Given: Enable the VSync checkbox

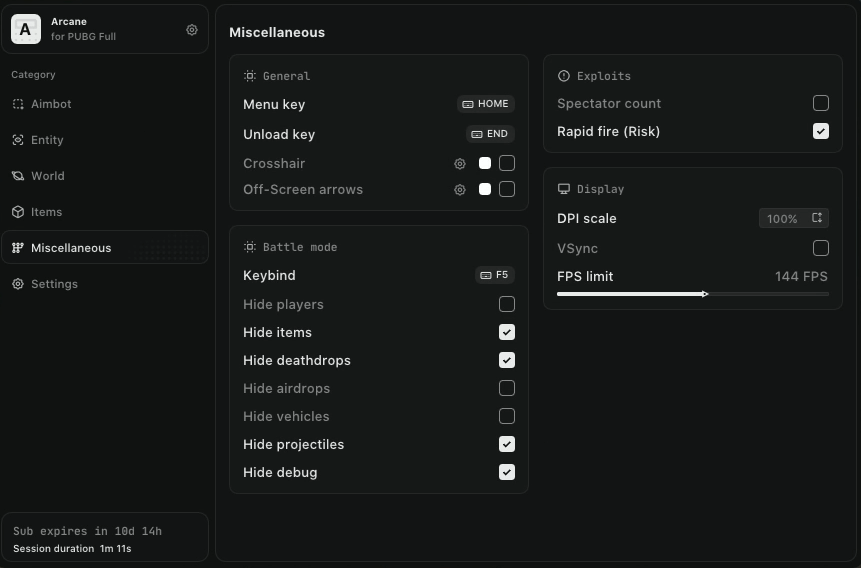Looking at the screenshot, I should click(820, 248).
